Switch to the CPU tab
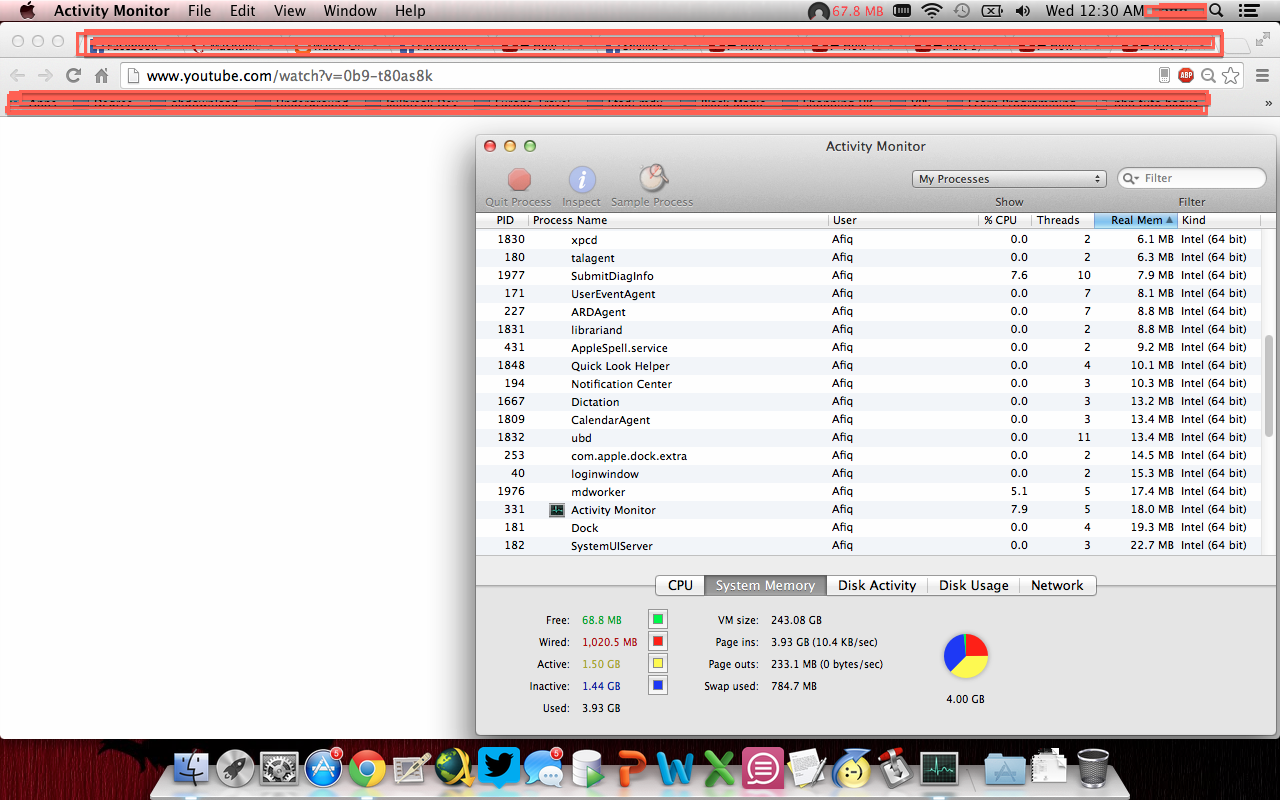1280x800 pixels. (x=680, y=585)
